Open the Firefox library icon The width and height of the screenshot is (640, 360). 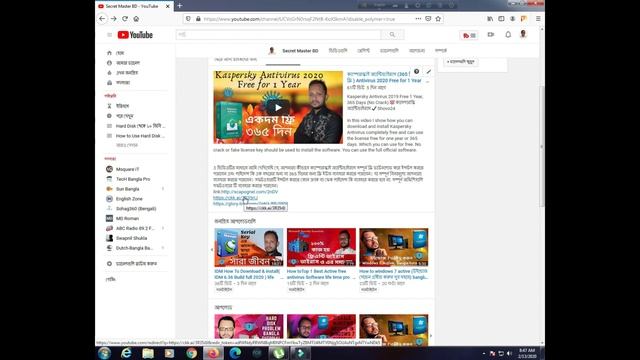(x=490, y=19)
